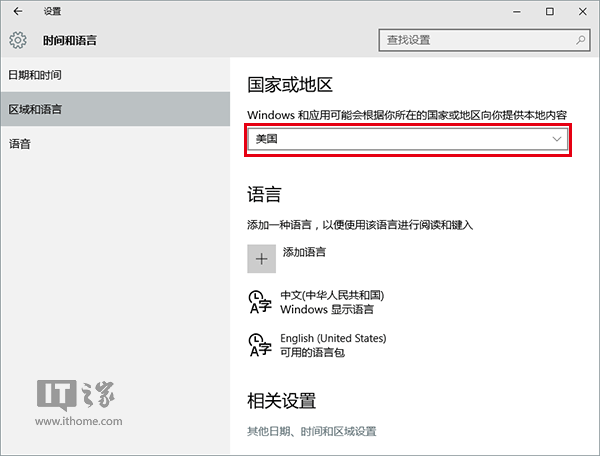Click the plus icon to add a language
The width and height of the screenshot is (600, 456).
pyautogui.click(x=261, y=259)
